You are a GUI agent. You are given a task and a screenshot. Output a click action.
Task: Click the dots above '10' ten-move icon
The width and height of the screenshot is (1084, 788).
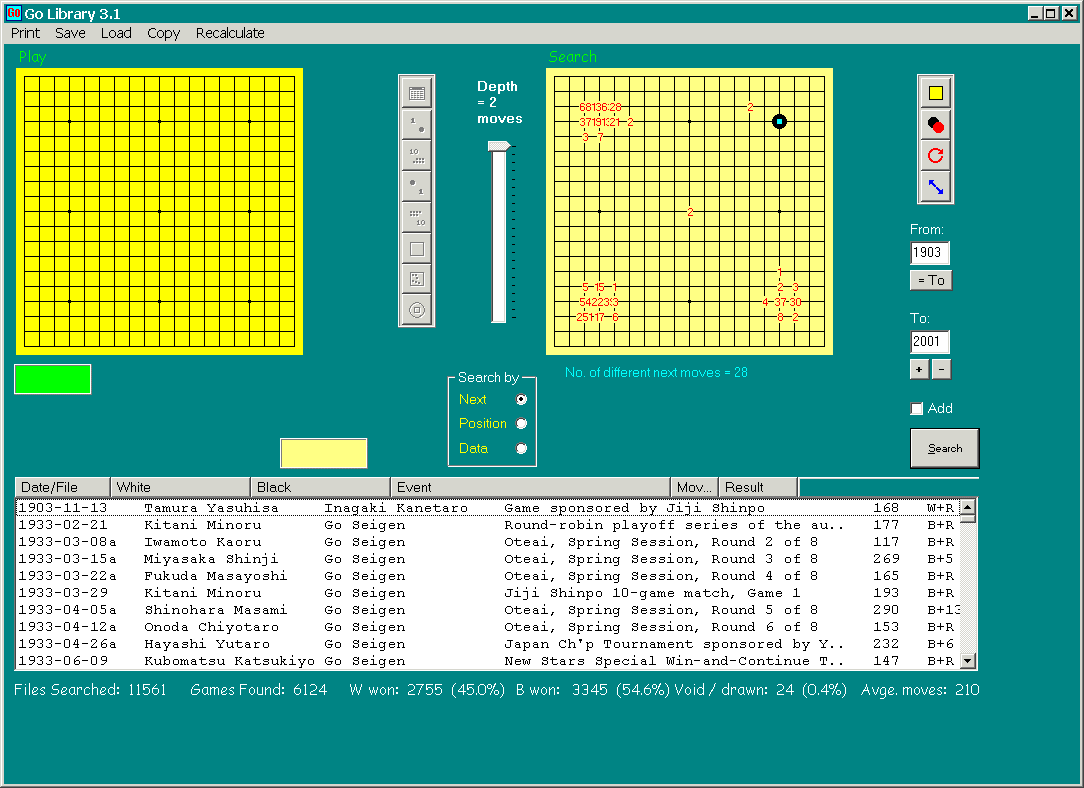(417, 218)
